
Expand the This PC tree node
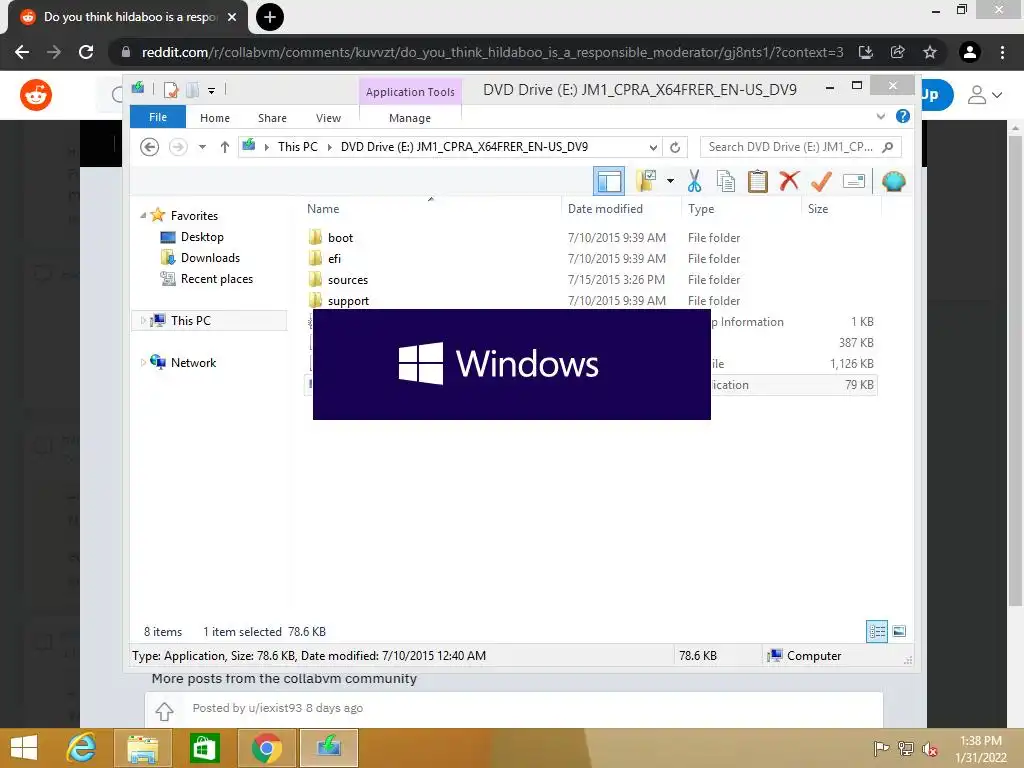point(143,320)
